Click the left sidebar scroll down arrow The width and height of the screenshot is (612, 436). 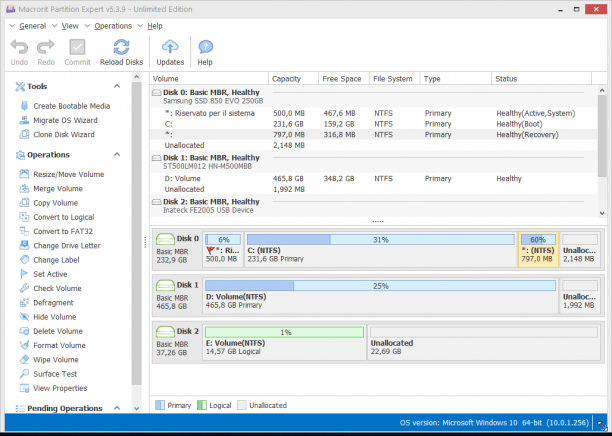click(x=136, y=409)
